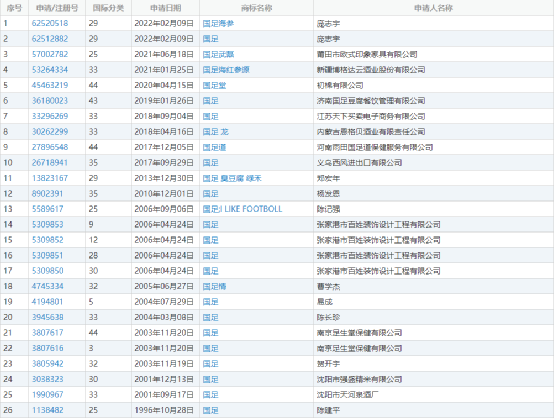Open application number 30262299
Image resolution: width=554 pixels, height=418 pixels.
(50, 132)
